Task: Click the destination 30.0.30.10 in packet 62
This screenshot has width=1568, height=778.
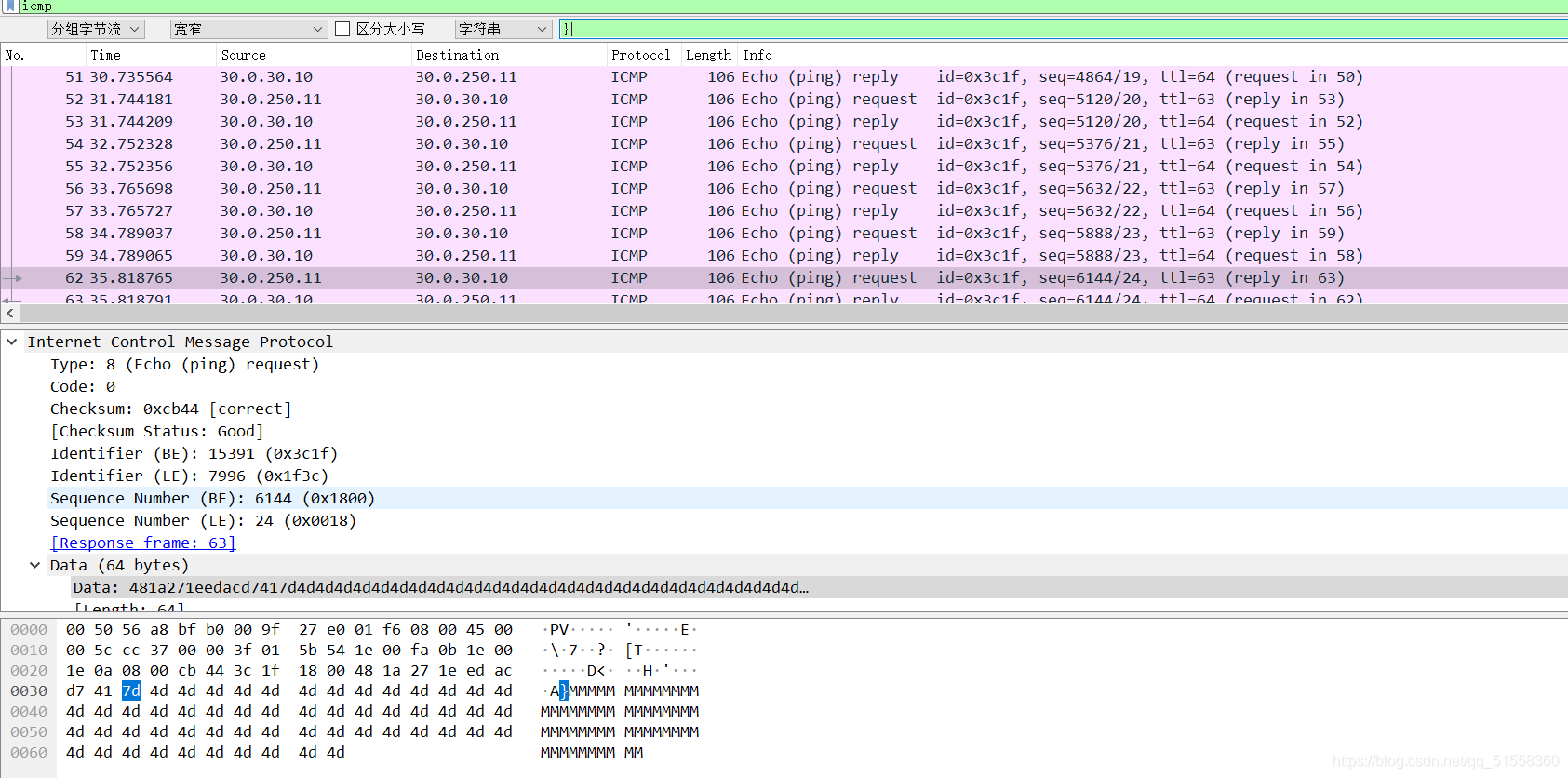Action: point(462,277)
